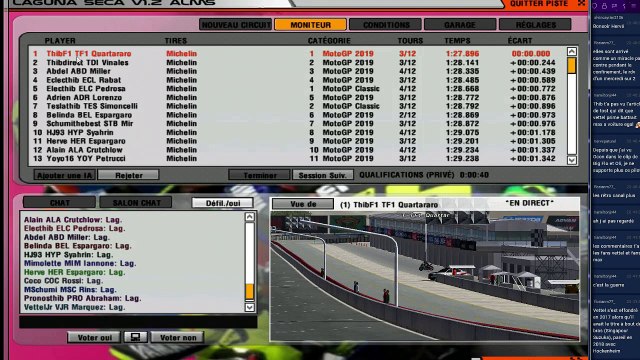The width and height of the screenshot is (640, 360).
Task: Select Abdel ABD Miller row
Action: pyautogui.click(x=297, y=71)
